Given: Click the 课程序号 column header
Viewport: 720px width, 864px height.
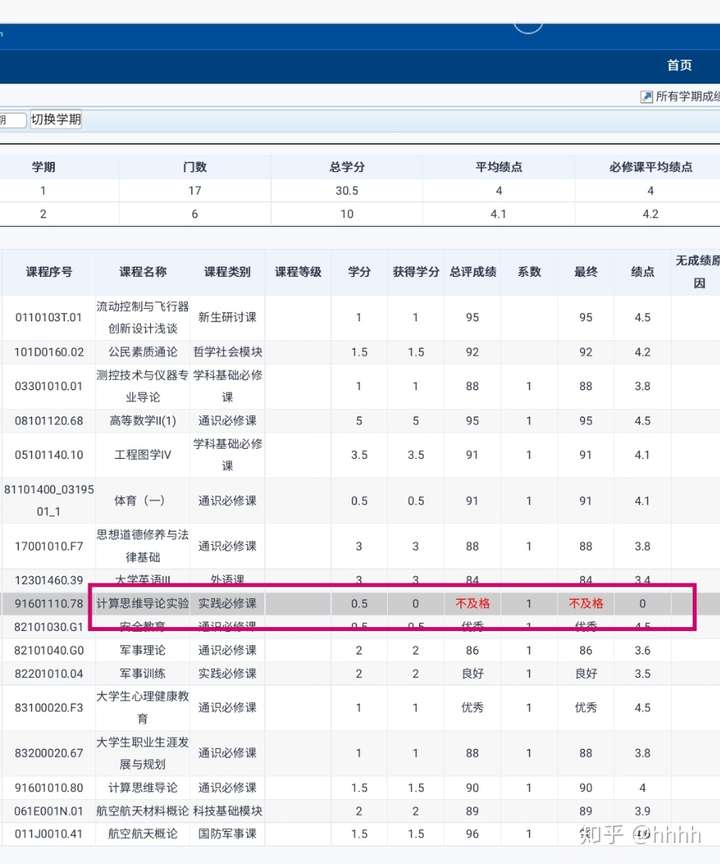Looking at the screenshot, I should pyautogui.click(x=48, y=272).
